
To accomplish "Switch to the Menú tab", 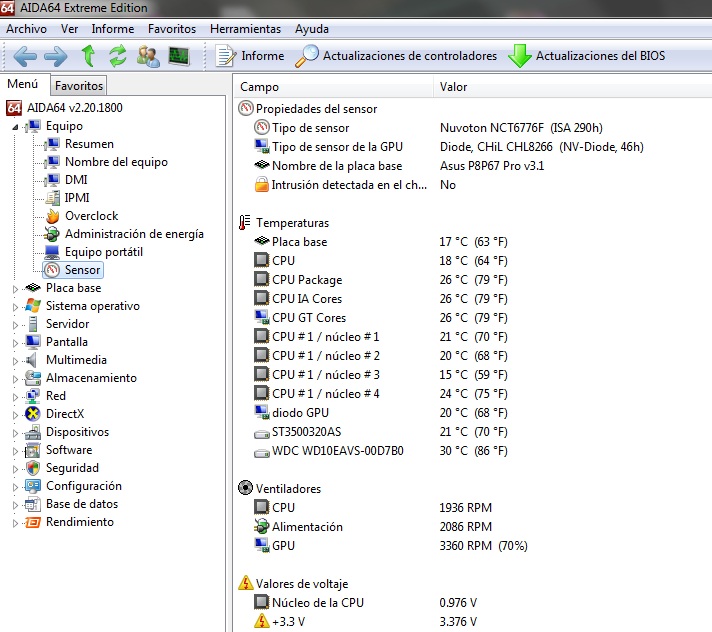I will pos(23,84).
